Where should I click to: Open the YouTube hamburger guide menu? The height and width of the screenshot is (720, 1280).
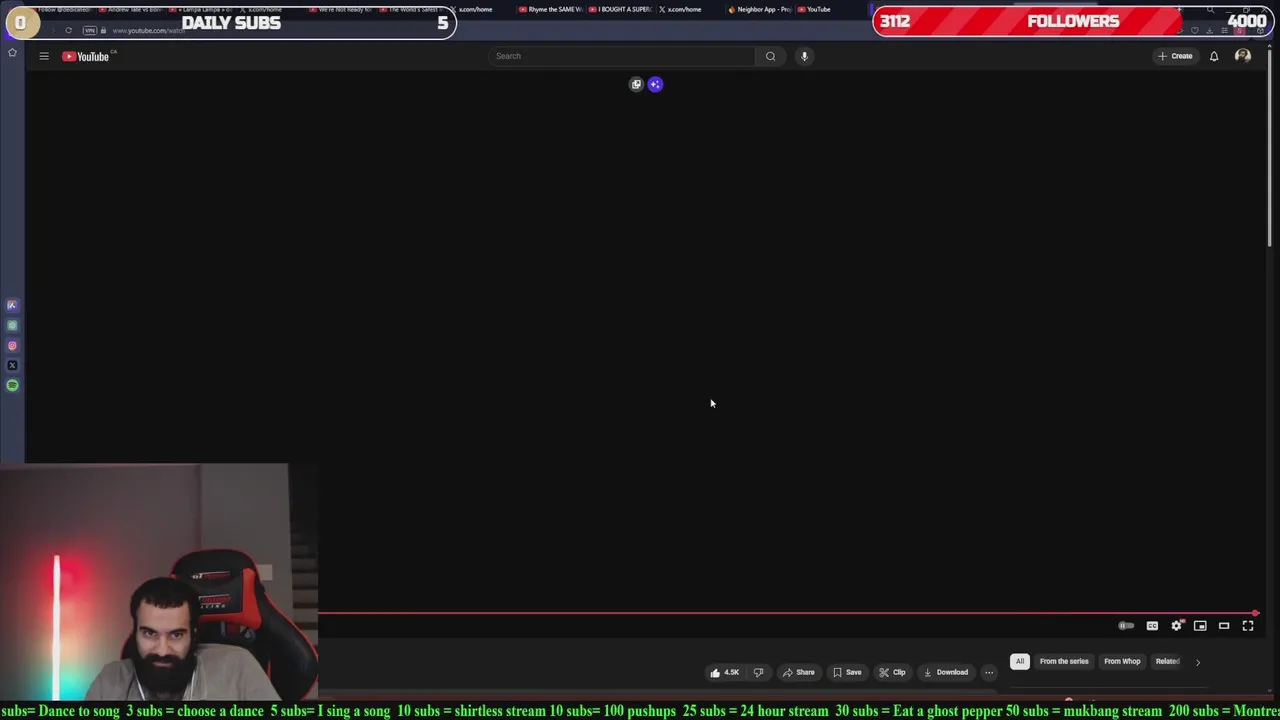[x=44, y=56]
